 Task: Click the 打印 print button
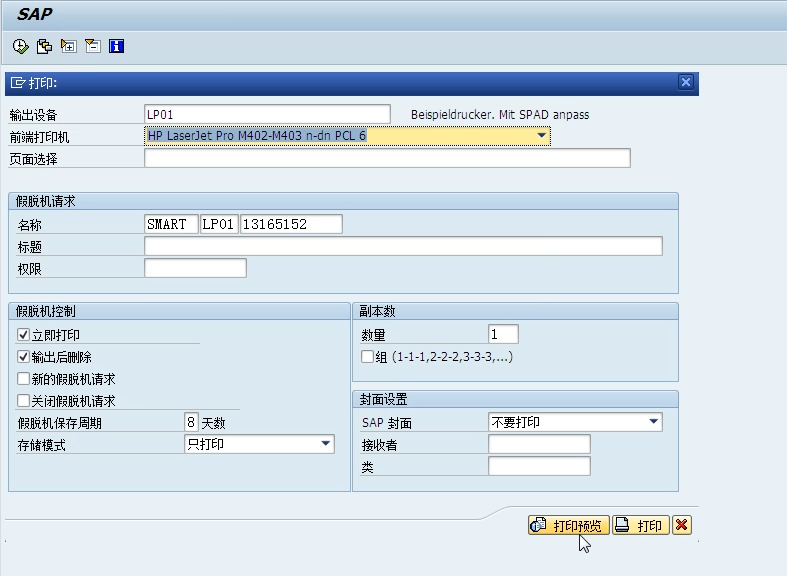640,525
